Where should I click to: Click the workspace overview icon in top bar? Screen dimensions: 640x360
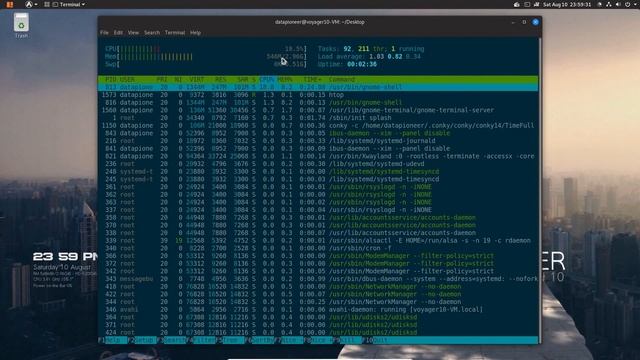click(47, 4)
